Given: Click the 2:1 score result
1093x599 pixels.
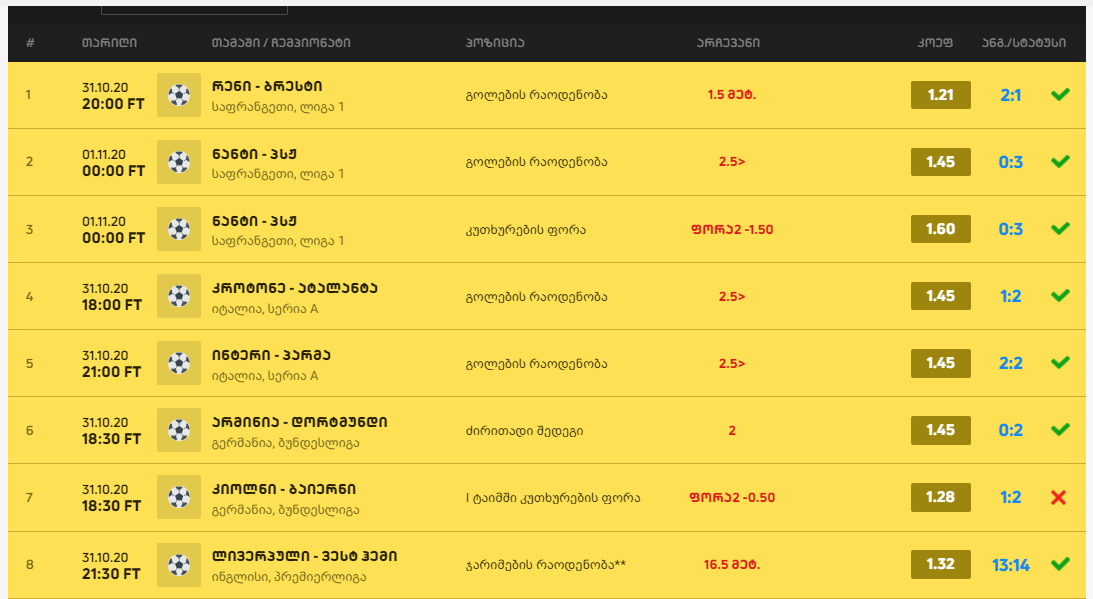Looking at the screenshot, I should [1011, 95].
